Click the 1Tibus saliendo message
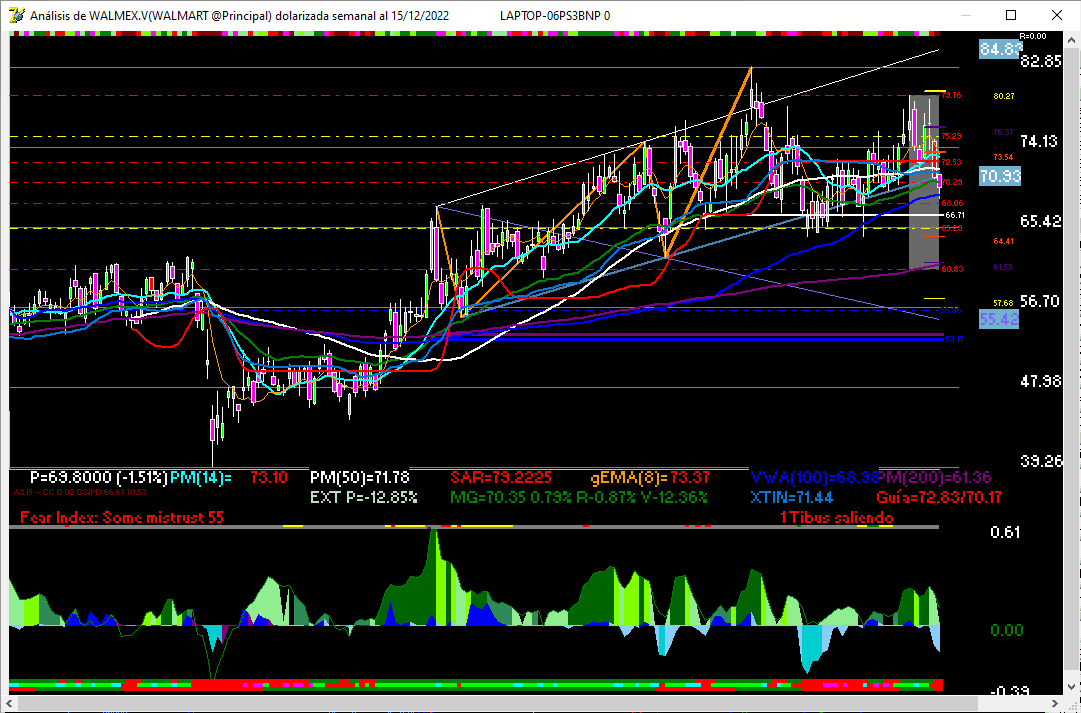 pyautogui.click(x=836, y=517)
